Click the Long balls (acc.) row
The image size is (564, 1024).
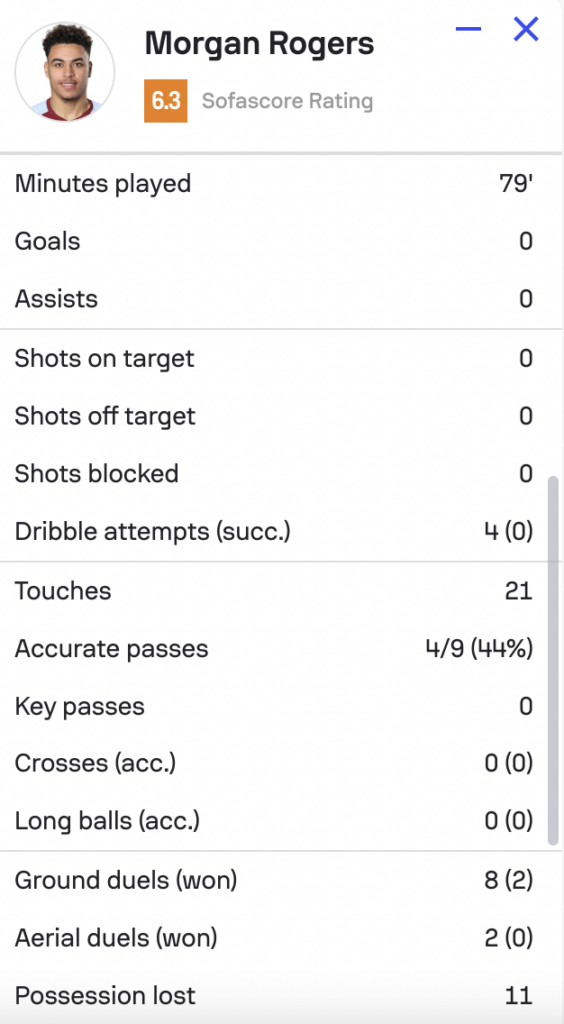point(274,820)
